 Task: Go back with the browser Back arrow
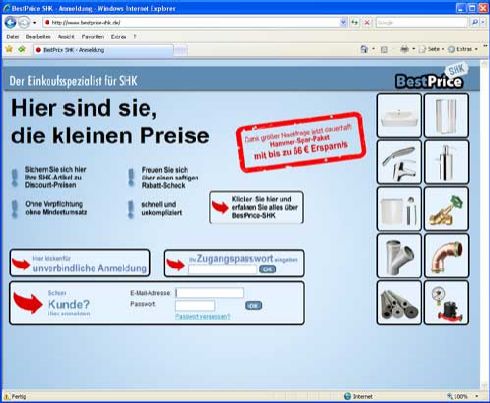pyautogui.click(x=11, y=23)
